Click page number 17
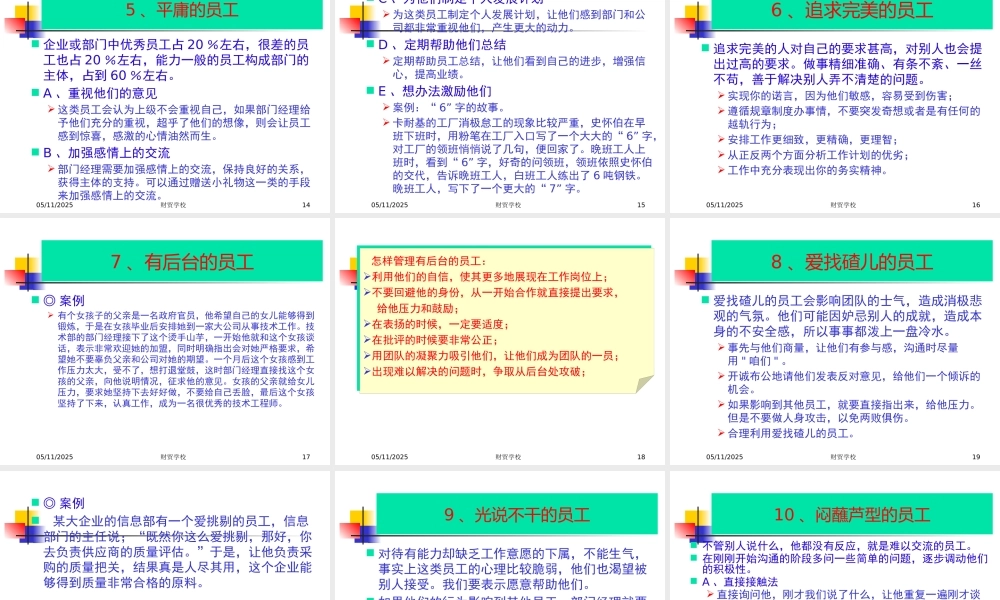This screenshot has height=600, width=1000. (306, 457)
